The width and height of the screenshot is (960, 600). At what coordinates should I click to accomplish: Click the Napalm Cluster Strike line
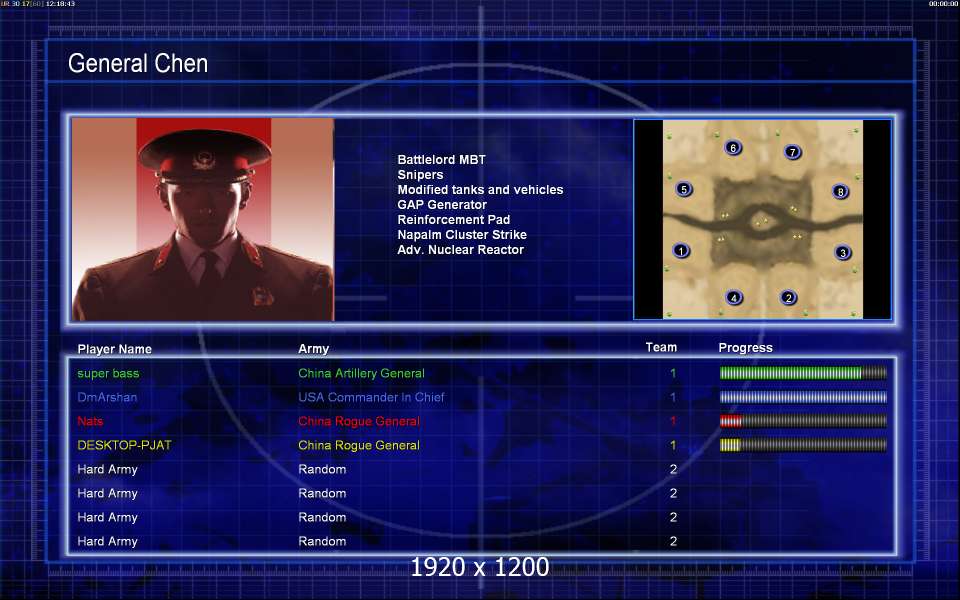click(x=462, y=234)
